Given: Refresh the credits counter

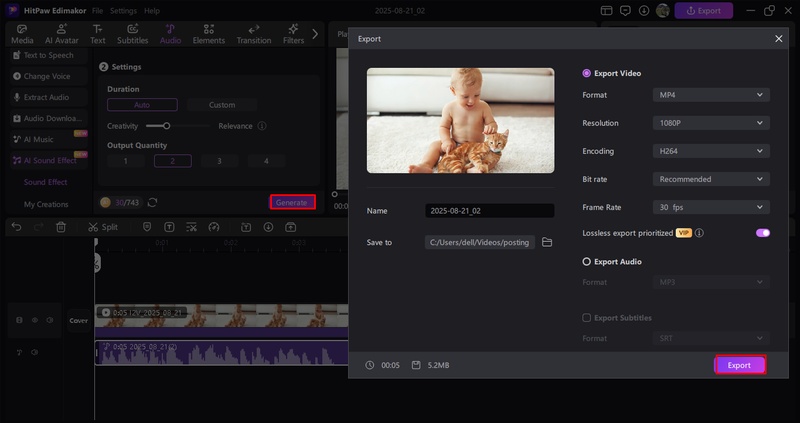Looking at the screenshot, I should click(x=152, y=203).
